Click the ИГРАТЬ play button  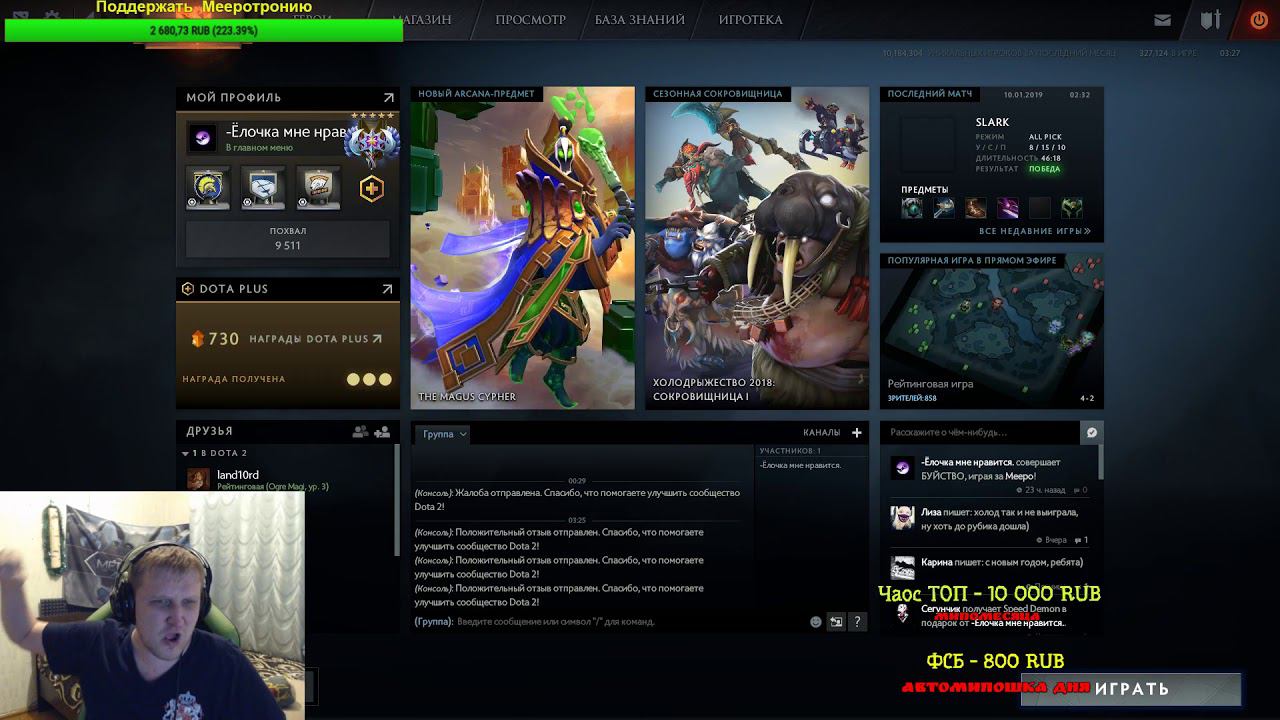(x=1131, y=689)
